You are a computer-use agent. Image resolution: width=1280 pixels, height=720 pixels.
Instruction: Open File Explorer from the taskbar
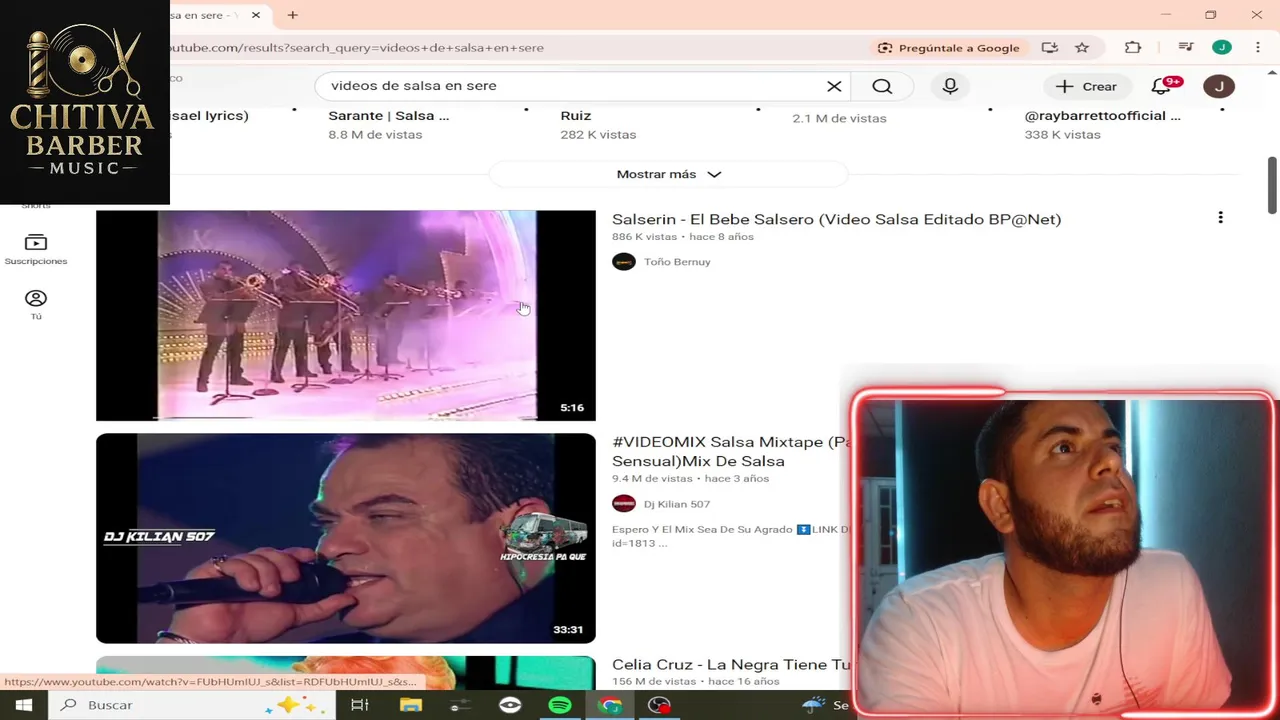click(x=411, y=705)
